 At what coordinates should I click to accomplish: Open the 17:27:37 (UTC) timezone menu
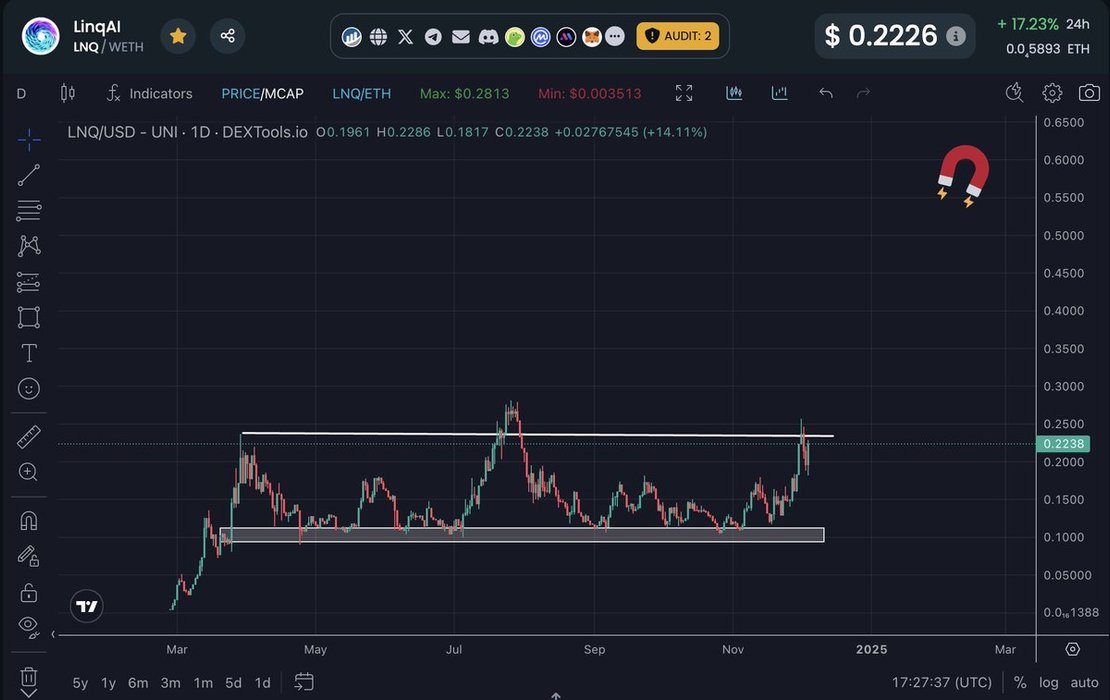pyautogui.click(x=942, y=682)
